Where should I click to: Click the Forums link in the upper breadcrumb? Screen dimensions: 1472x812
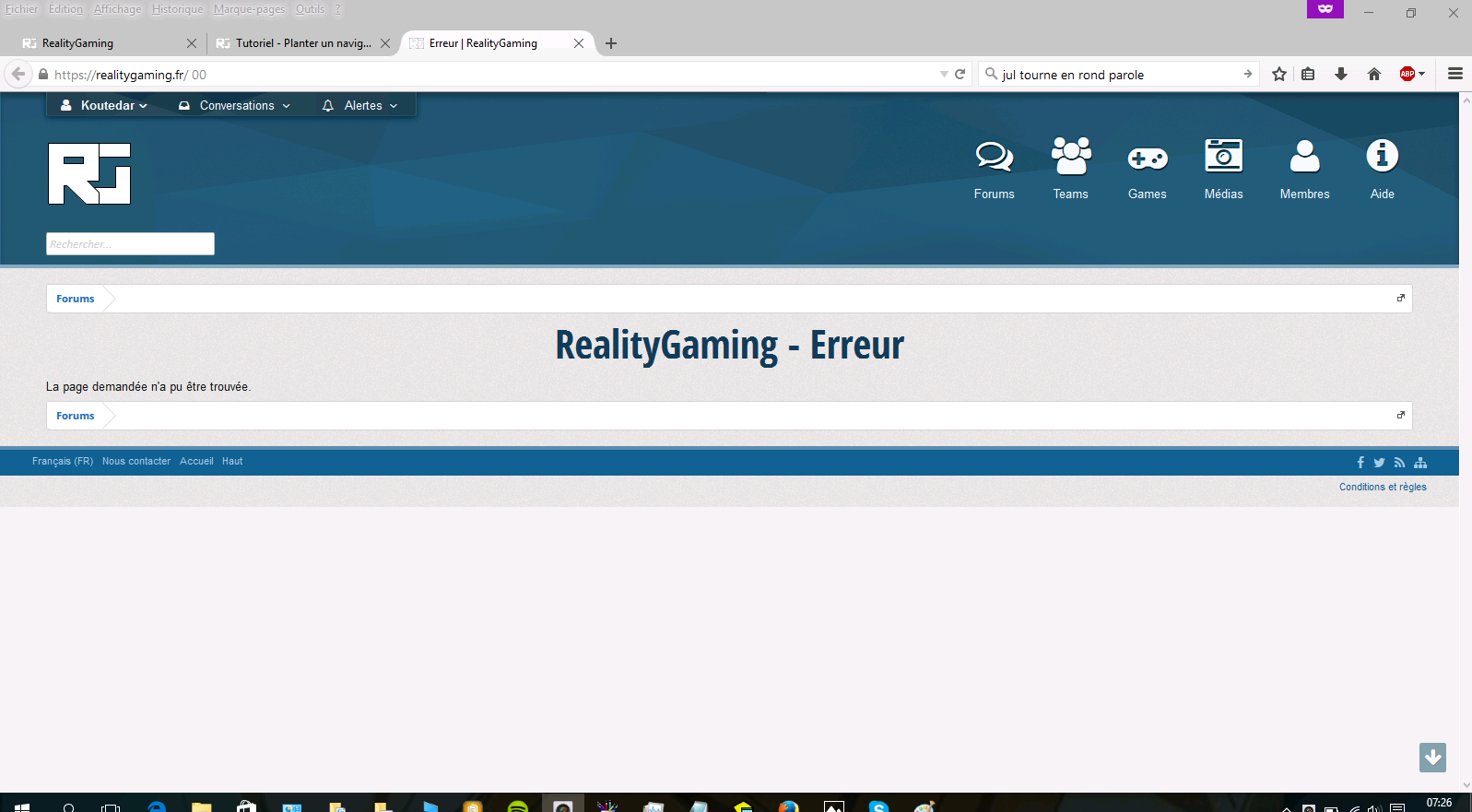point(76,299)
